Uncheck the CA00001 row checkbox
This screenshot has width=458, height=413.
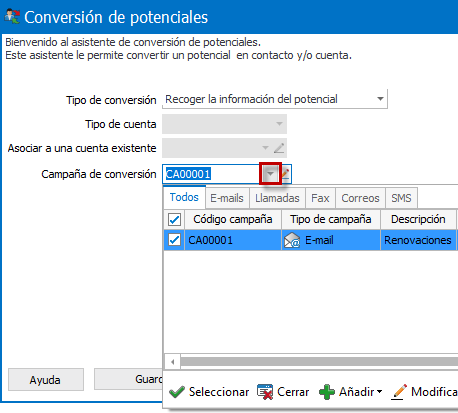[x=175, y=240]
